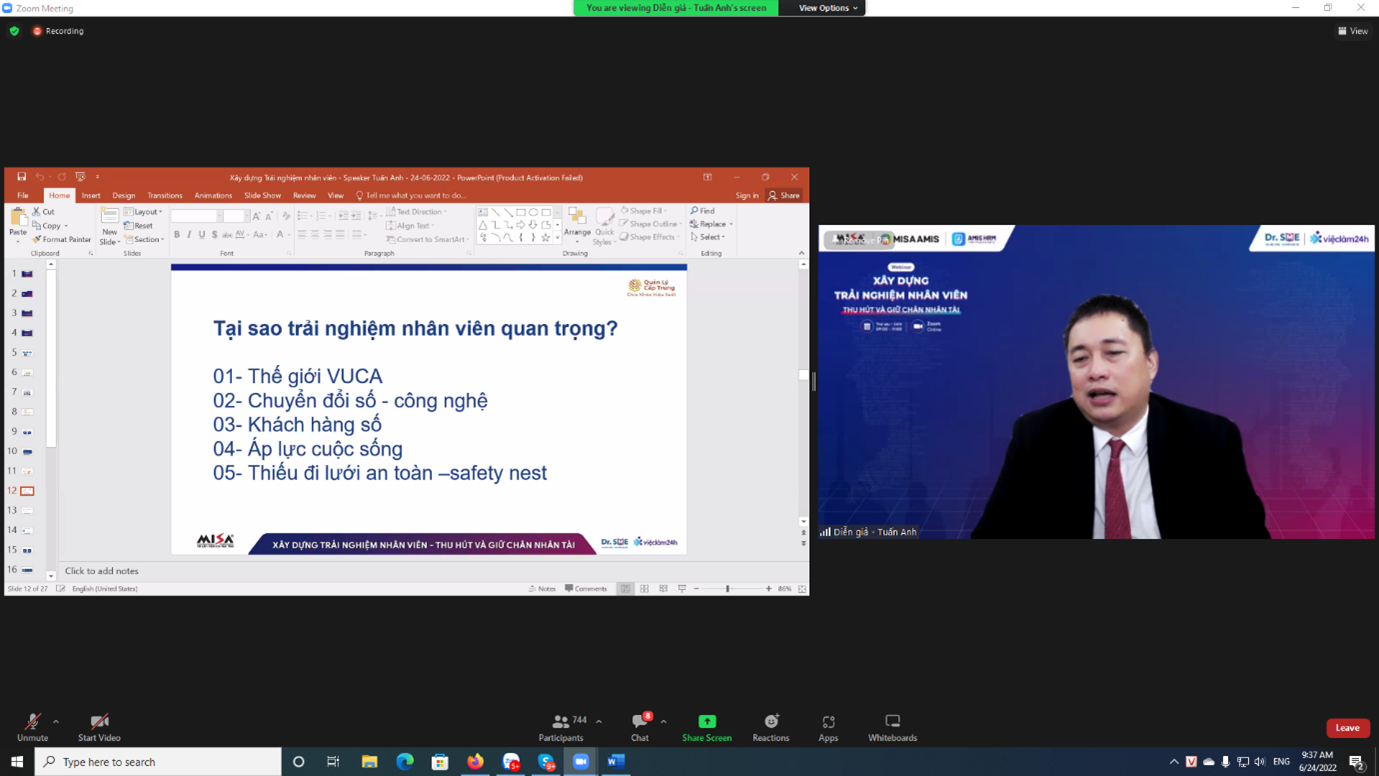Leave the meeting with the red Leave button

tap(1347, 728)
